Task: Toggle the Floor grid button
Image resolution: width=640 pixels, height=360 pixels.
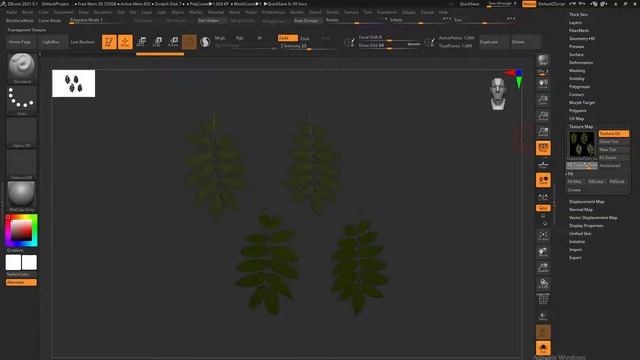Action: (543, 164)
